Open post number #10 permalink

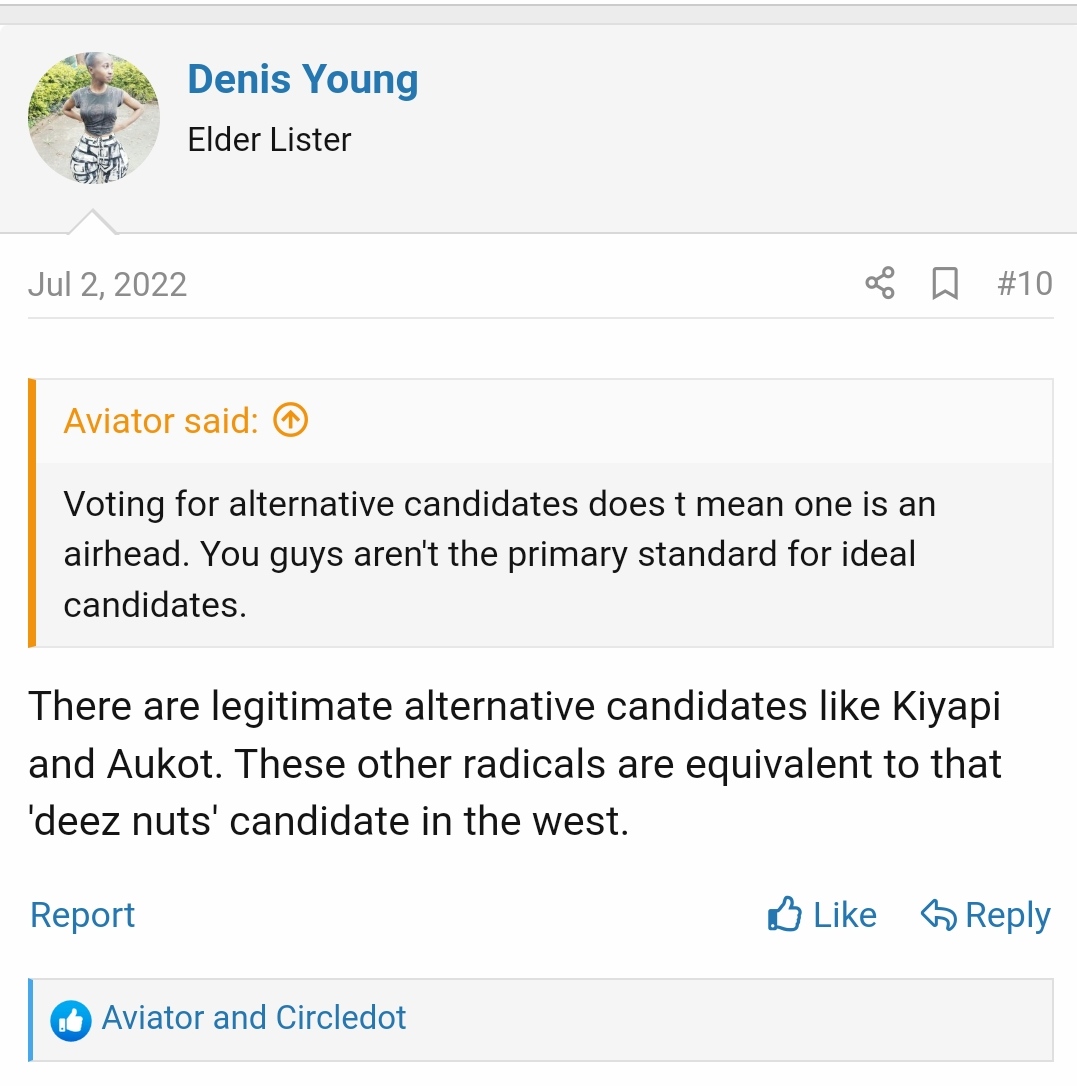(1024, 284)
